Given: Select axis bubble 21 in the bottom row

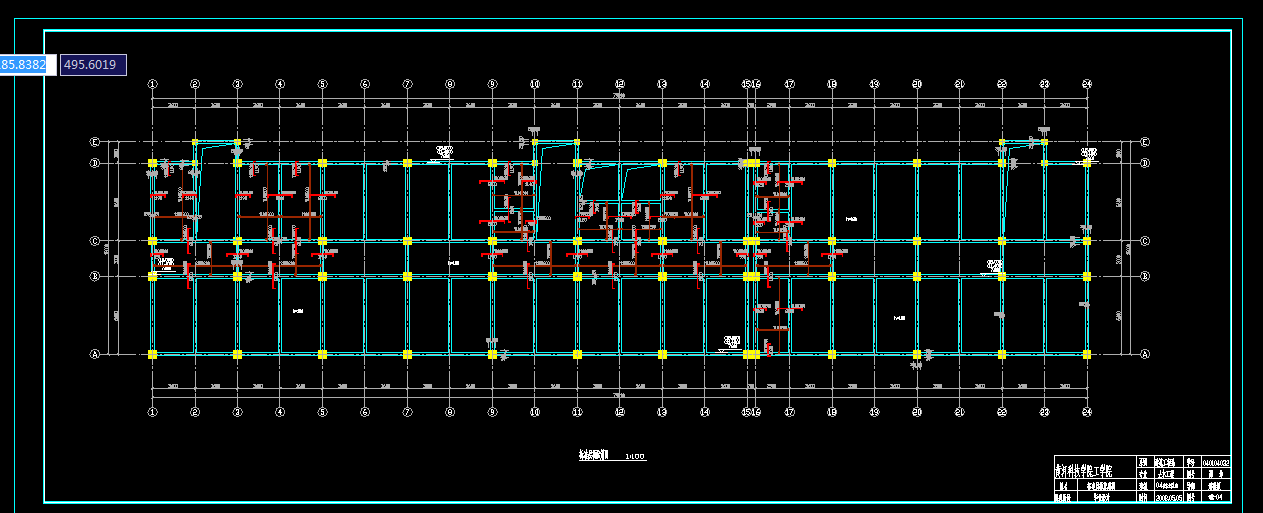Looking at the screenshot, I should click(959, 411).
